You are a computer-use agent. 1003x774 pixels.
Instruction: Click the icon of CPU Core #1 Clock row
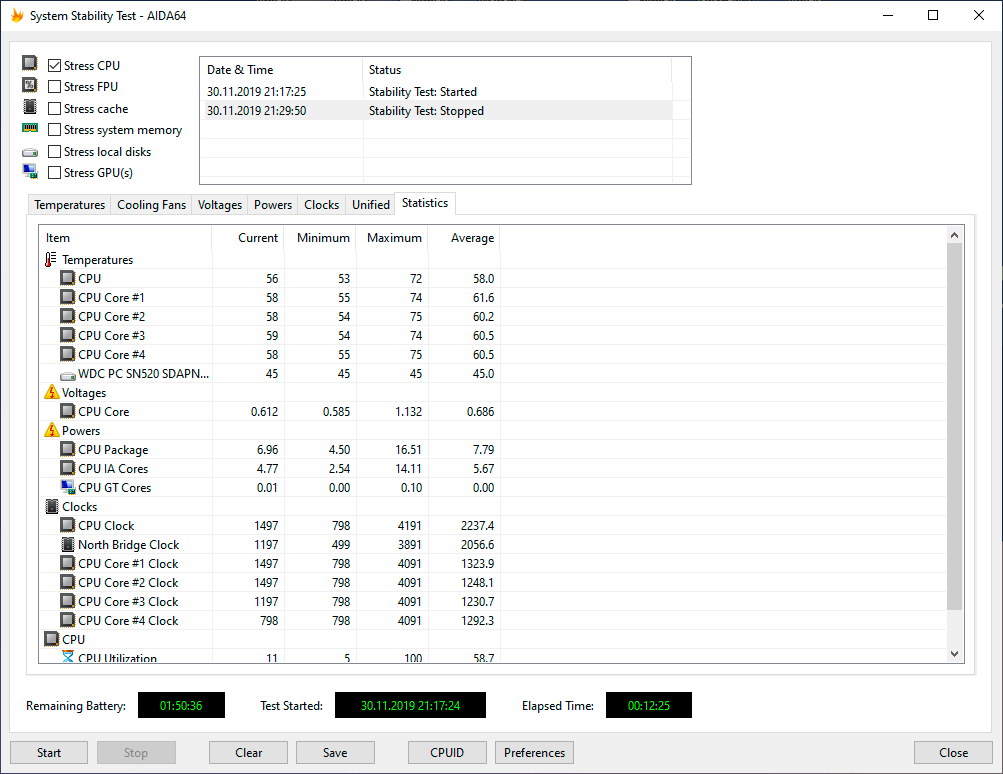[x=67, y=563]
